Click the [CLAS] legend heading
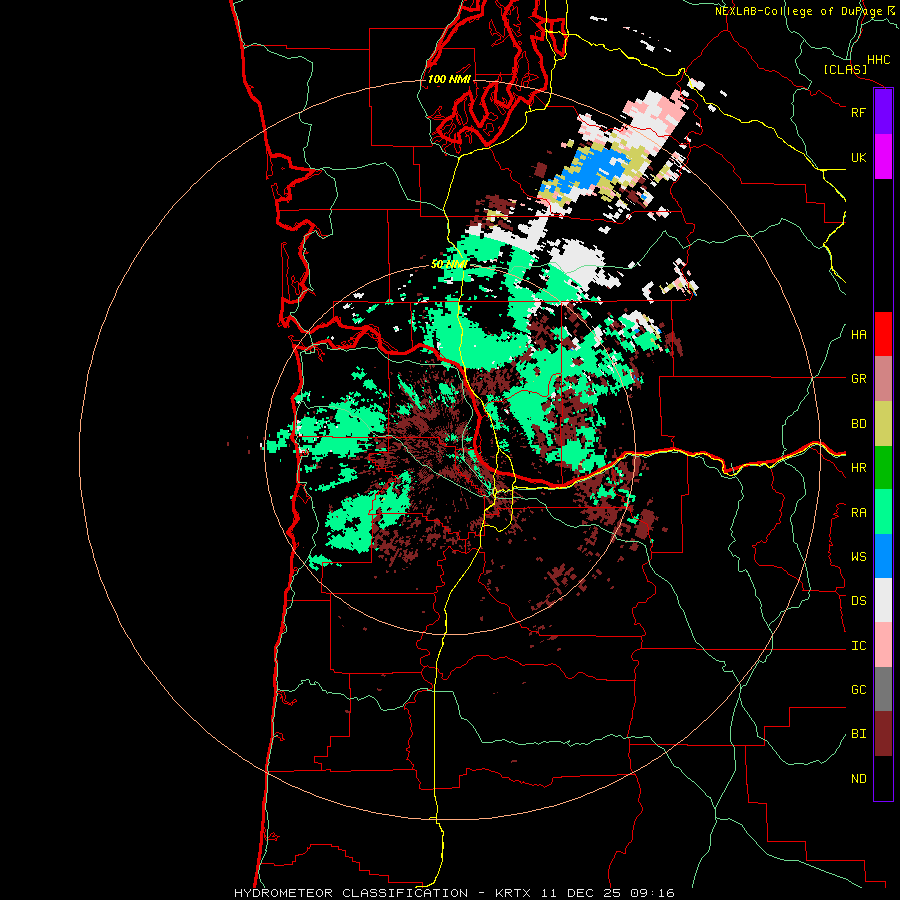This screenshot has width=900, height=900. [845, 69]
